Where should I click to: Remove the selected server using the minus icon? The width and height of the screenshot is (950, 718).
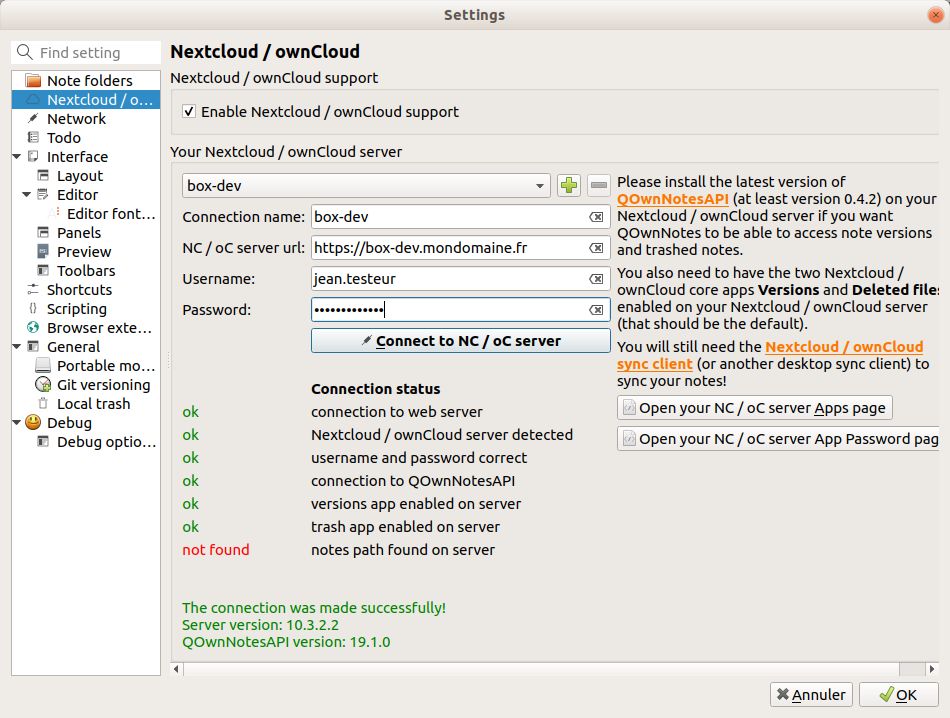tap(596, 185)
